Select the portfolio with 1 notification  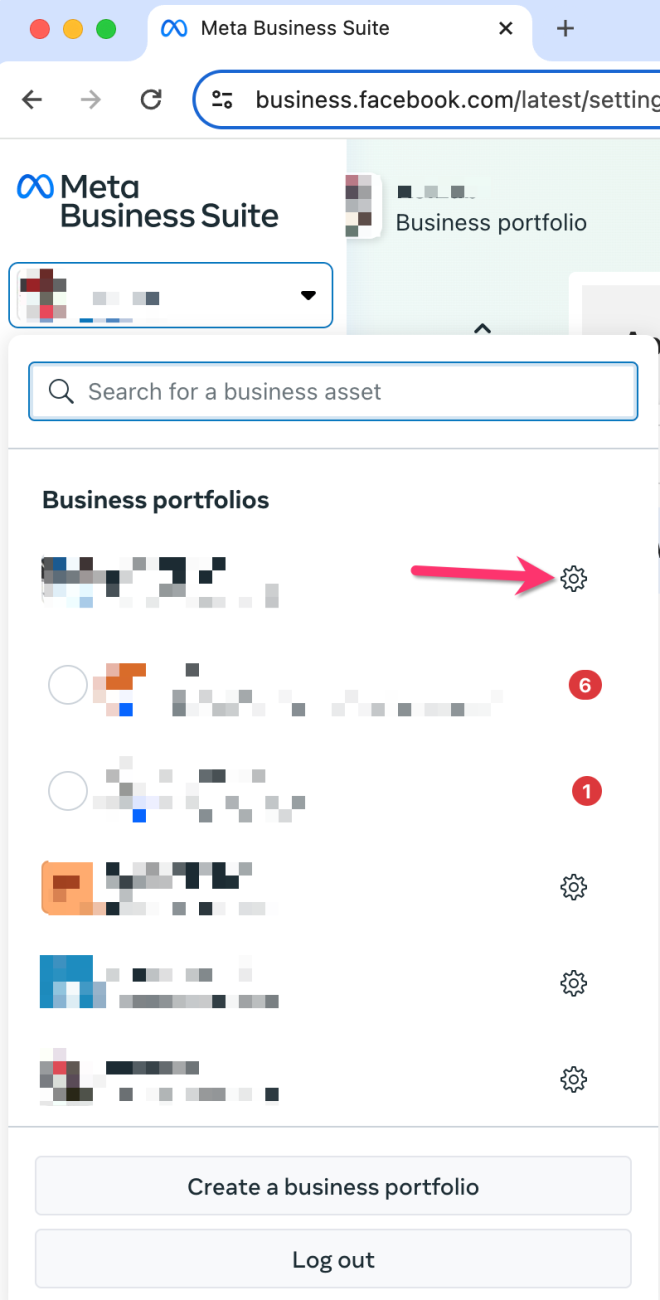click(68, 792)
